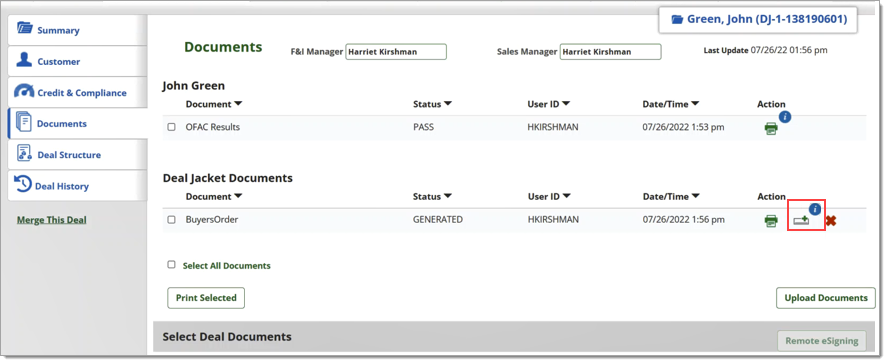Click the info badge in the BuyersOrder row
Image resolution: width=887 pixels, height=363 pixels.
coord(815,209)
